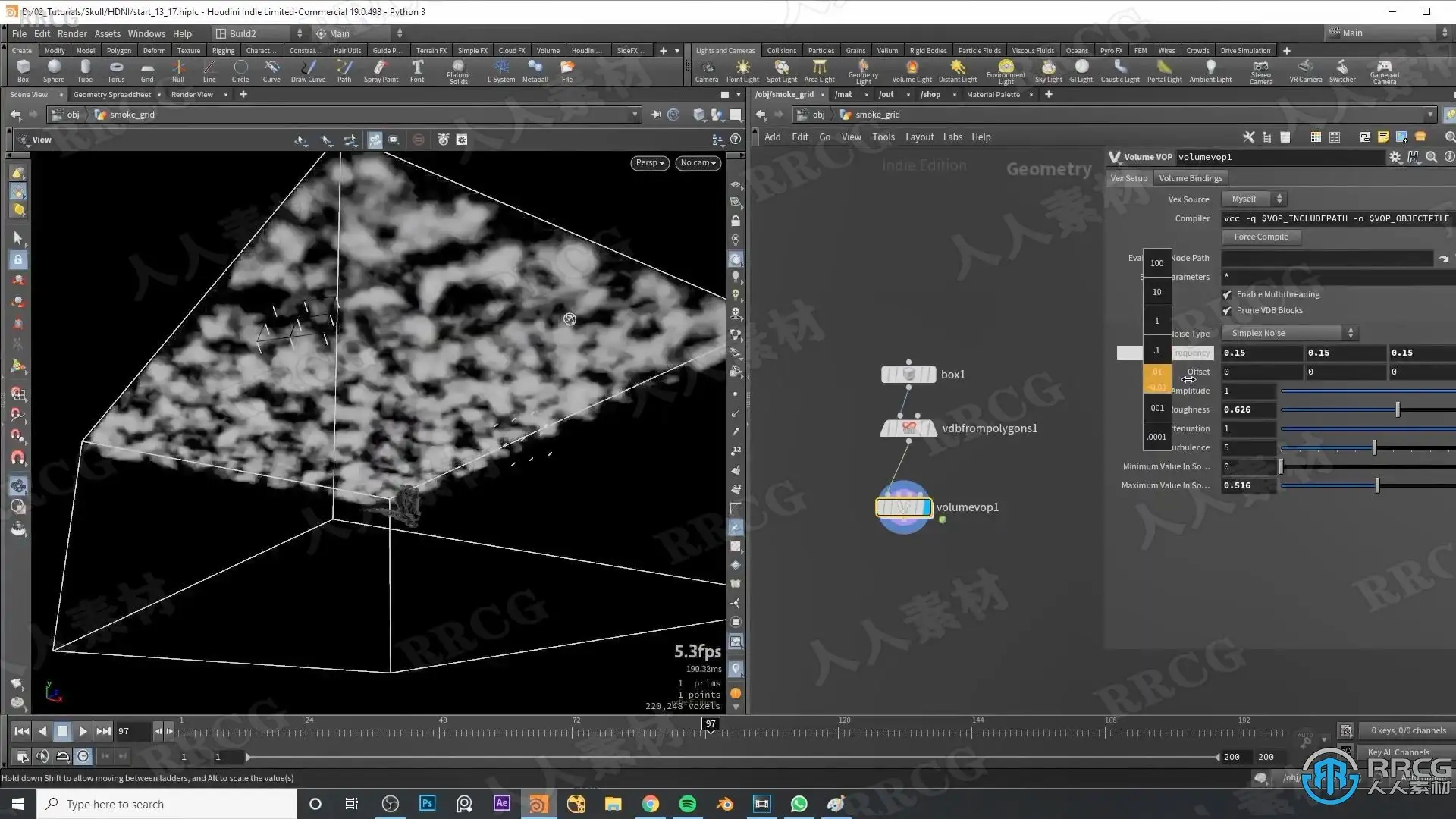
Task: Toggle real time playback button
Action: click(83, 756)
